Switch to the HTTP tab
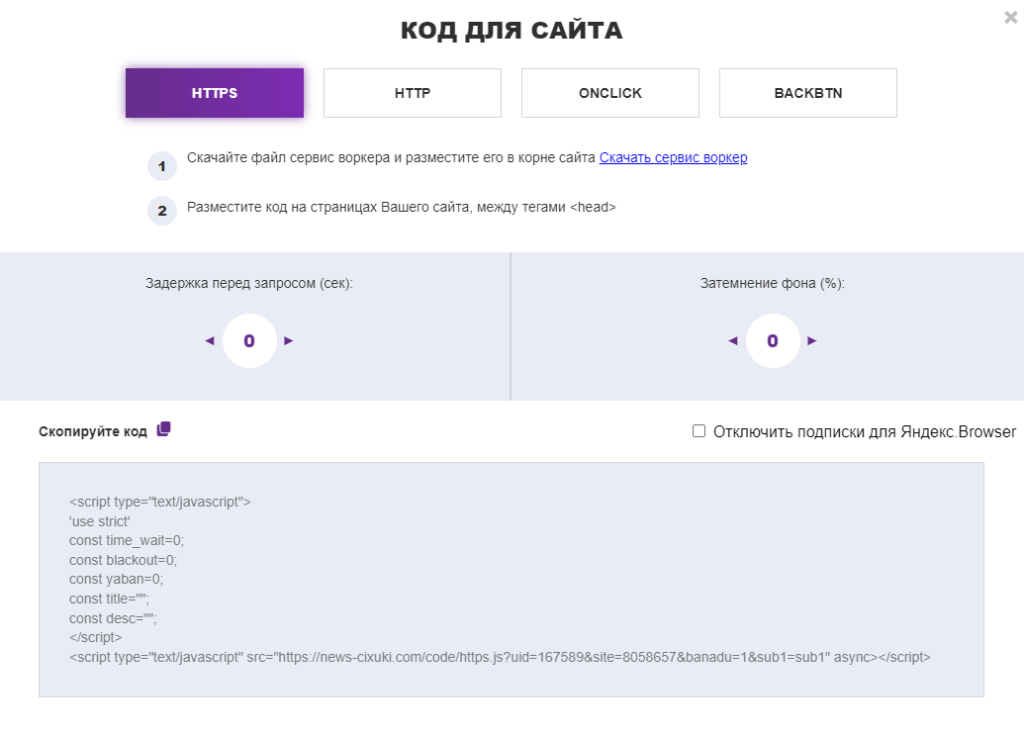The width and height of the screenshot is (1024, 739). coord(413,93)
